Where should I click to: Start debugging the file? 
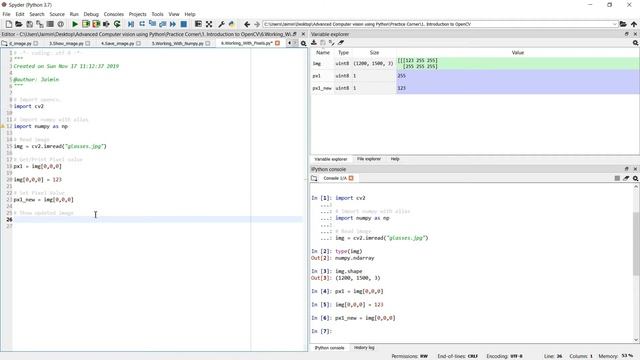point(131,24)
